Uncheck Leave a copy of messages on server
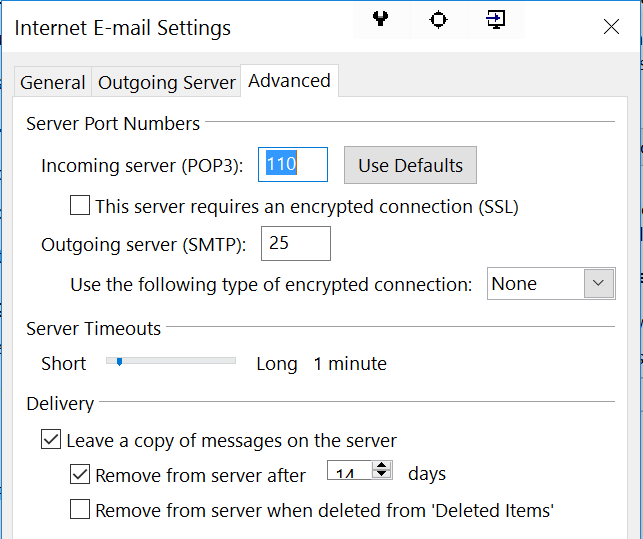643x539 pixels. 51,440
